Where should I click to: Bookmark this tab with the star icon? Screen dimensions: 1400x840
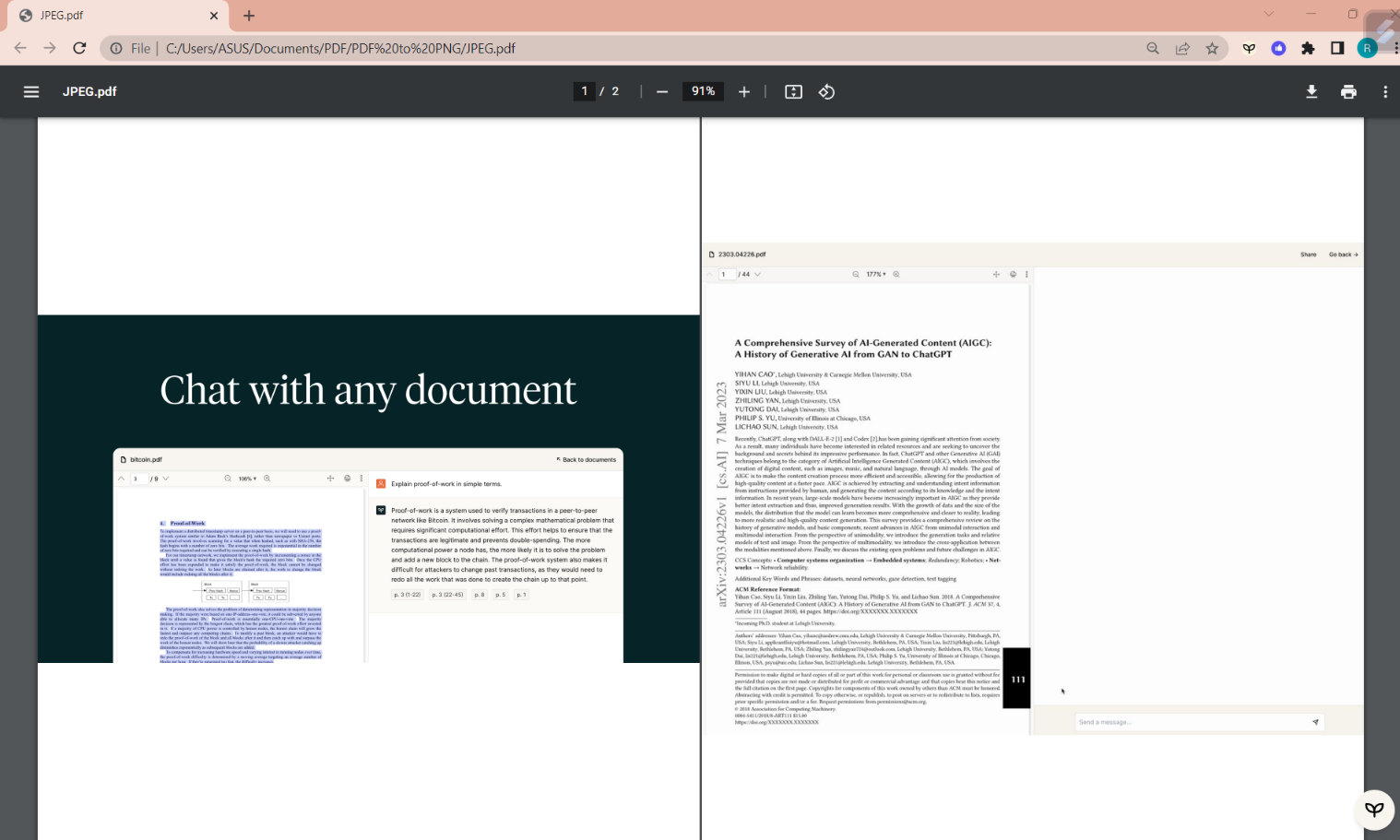tap(1212, 48)
